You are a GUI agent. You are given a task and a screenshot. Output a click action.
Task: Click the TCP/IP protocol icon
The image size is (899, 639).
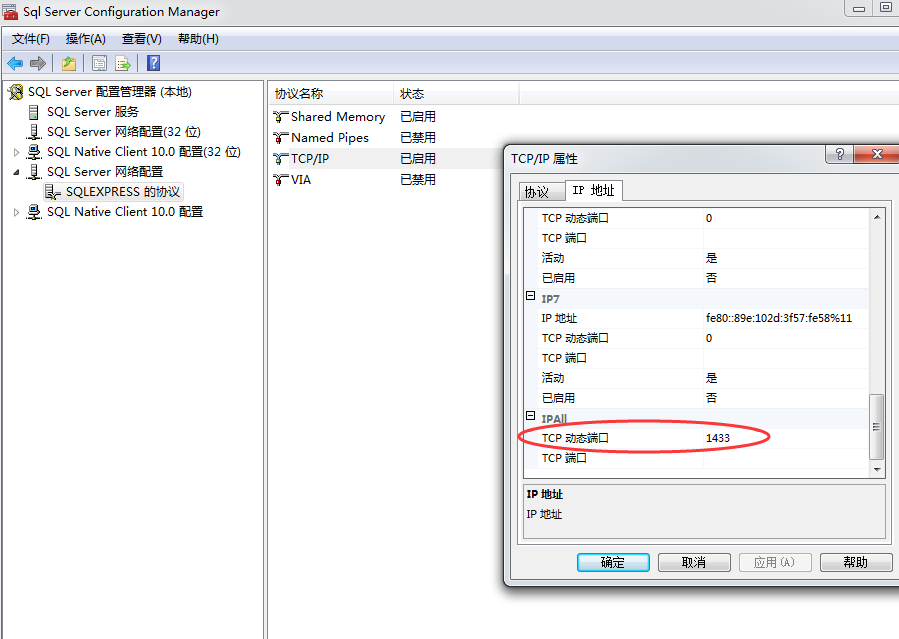[x=281, y=159]
